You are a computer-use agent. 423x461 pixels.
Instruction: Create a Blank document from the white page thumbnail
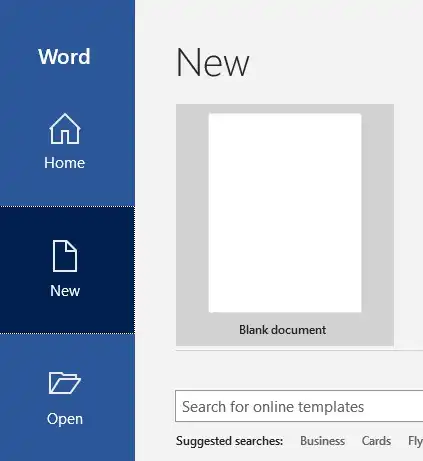coord(285,213)
